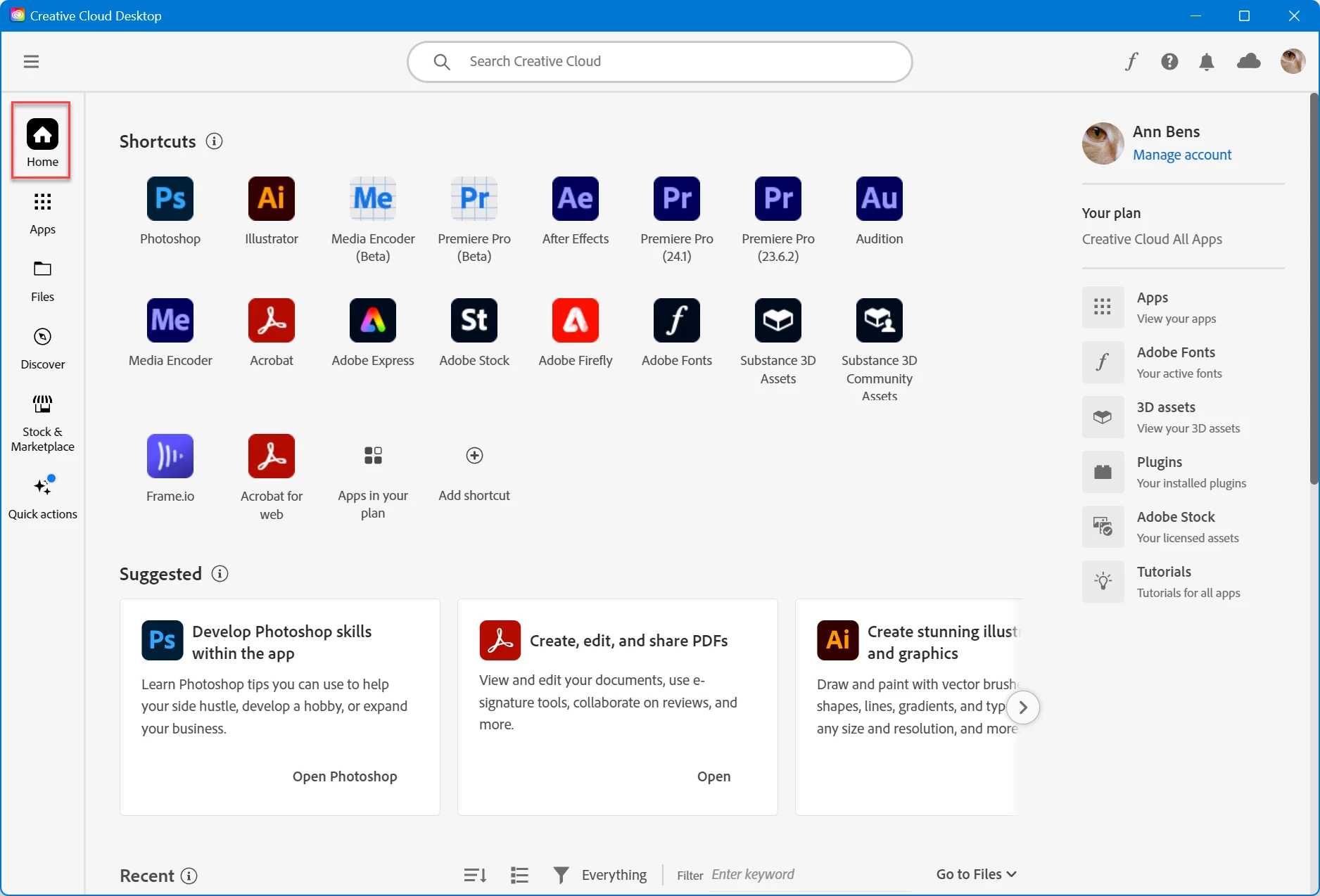Open 3D assets in plan panel
This screenshot has width=1320, height=896.
[x=1183, y=417]
